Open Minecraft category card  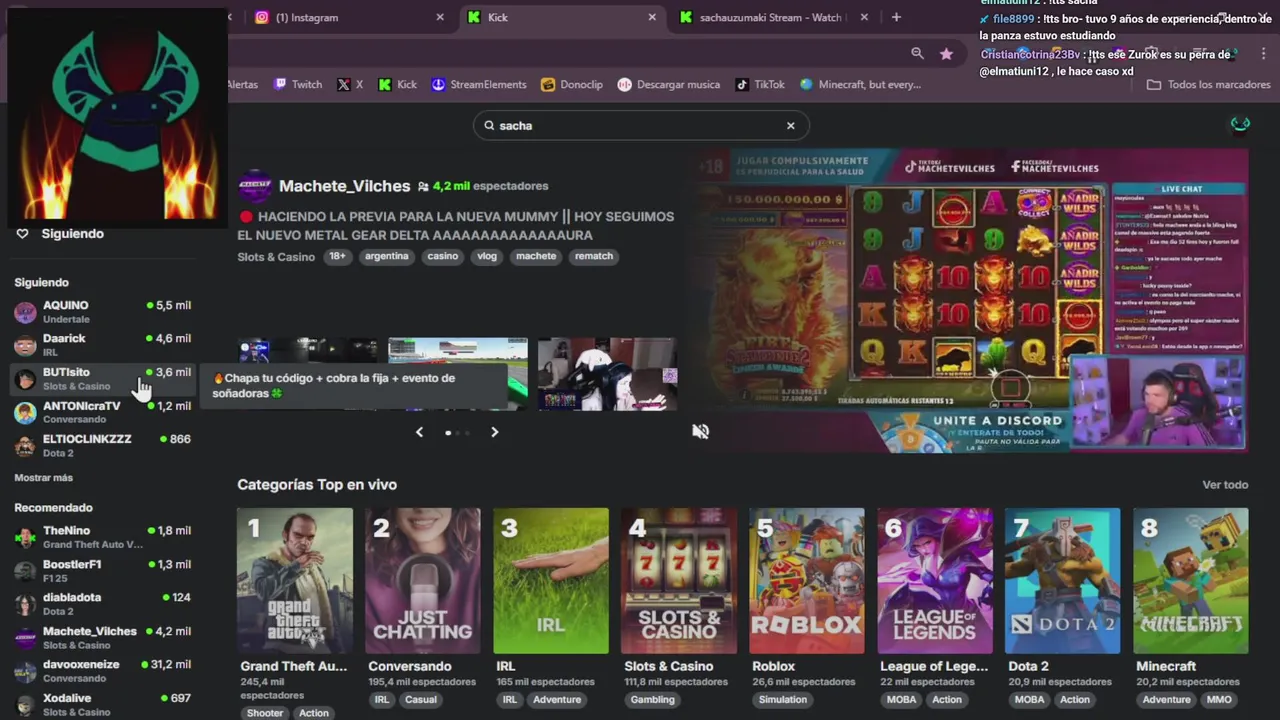pyautogui.click(x=1191, y=581)
